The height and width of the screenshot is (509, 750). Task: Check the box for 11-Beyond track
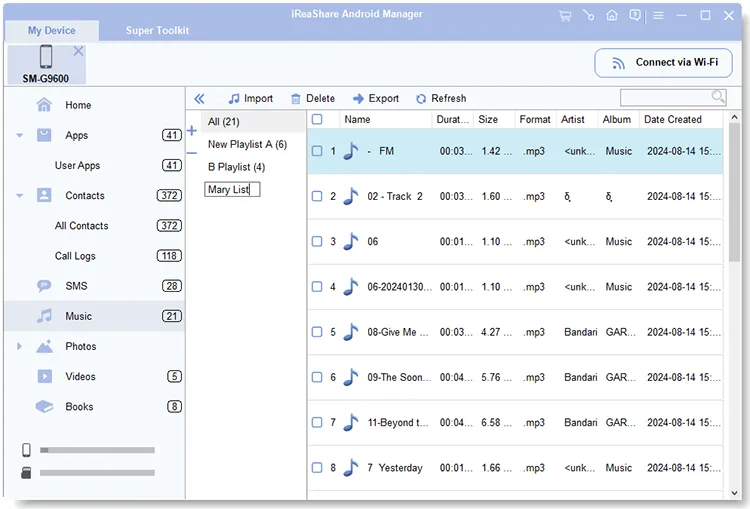click(317, 422)
